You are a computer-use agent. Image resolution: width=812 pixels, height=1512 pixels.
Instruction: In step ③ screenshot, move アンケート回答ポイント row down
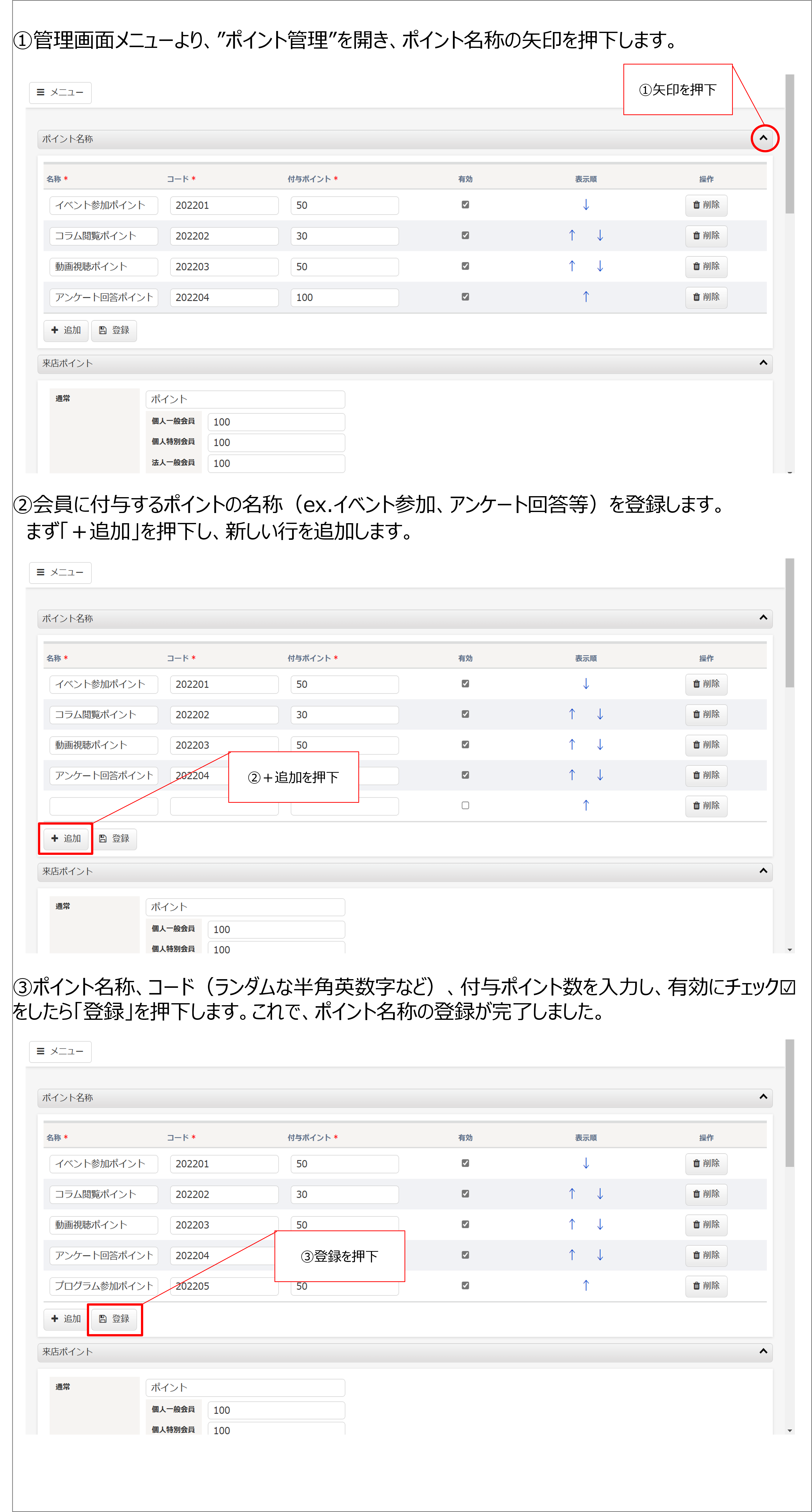600,1255
